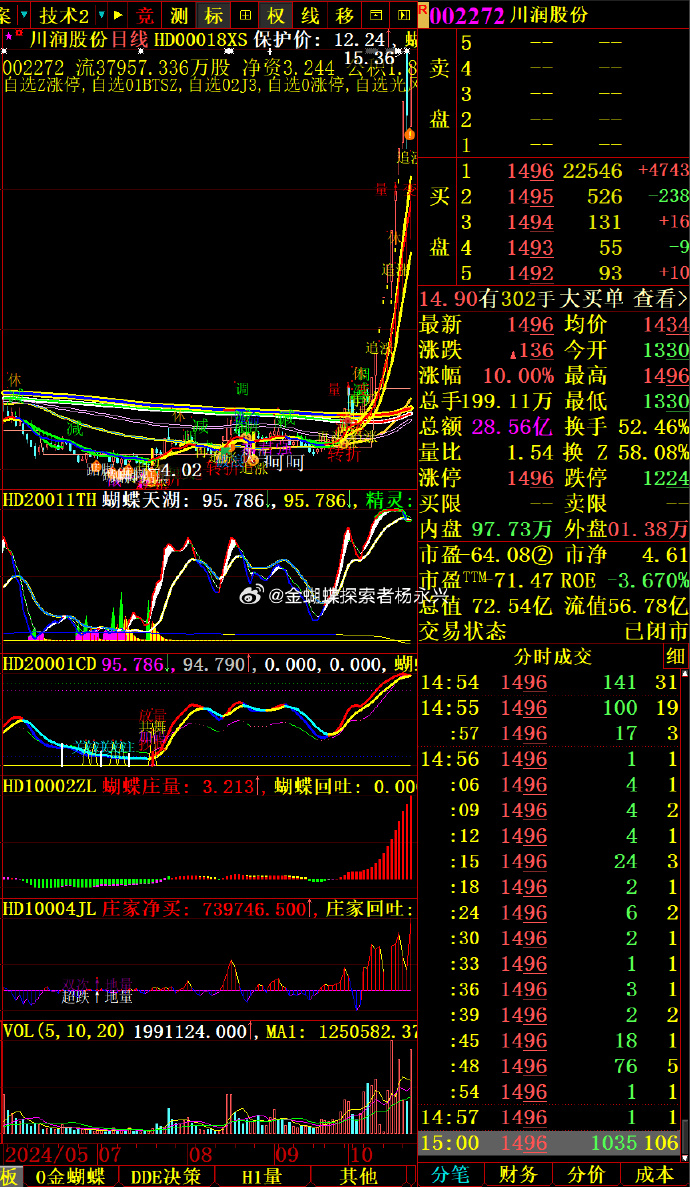The height and width of the screenshot is (1187, 690).
Task: Click the 15:00 final trade row
Action: [x=548, y=1142]
